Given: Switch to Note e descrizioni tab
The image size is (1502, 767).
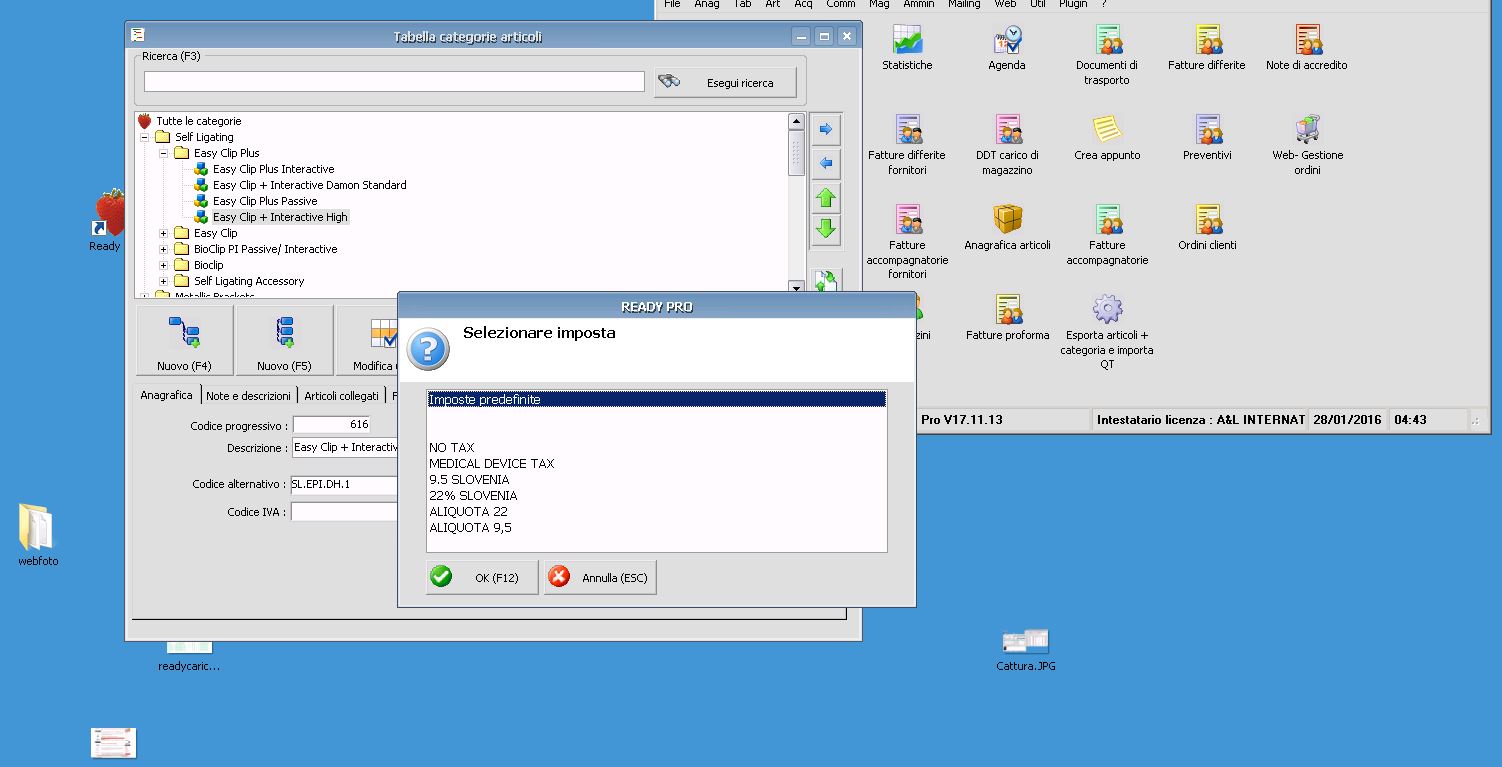Looking at the screenshot, I should (x=249, y=396).
